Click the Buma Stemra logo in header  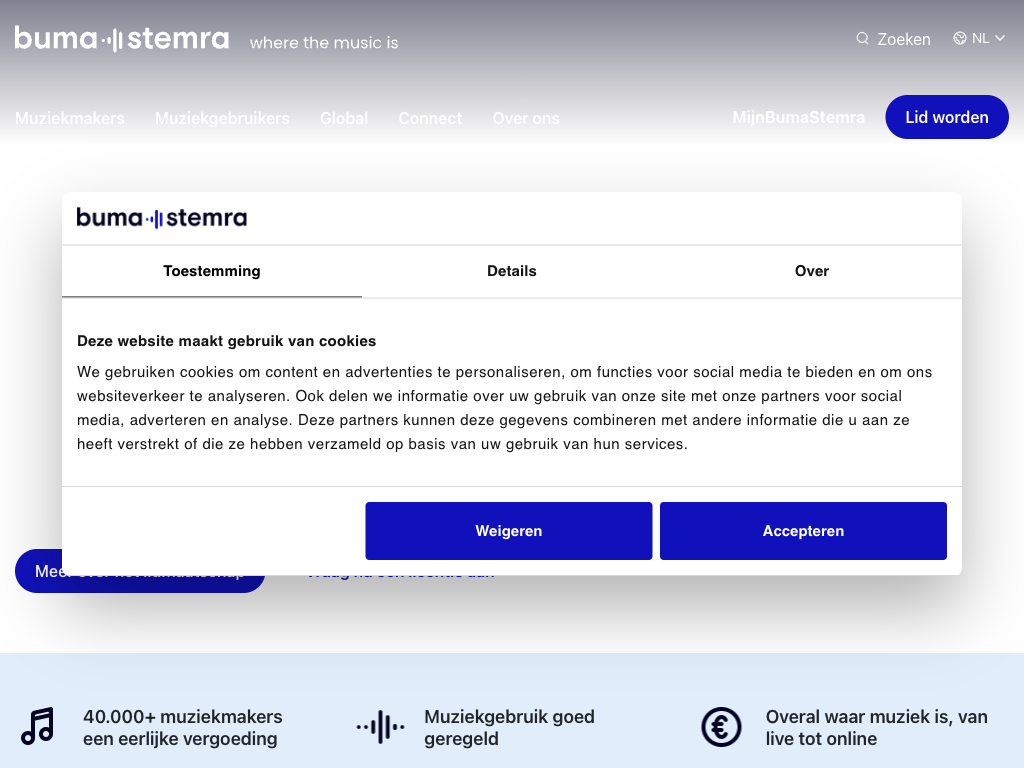point(121,40)
